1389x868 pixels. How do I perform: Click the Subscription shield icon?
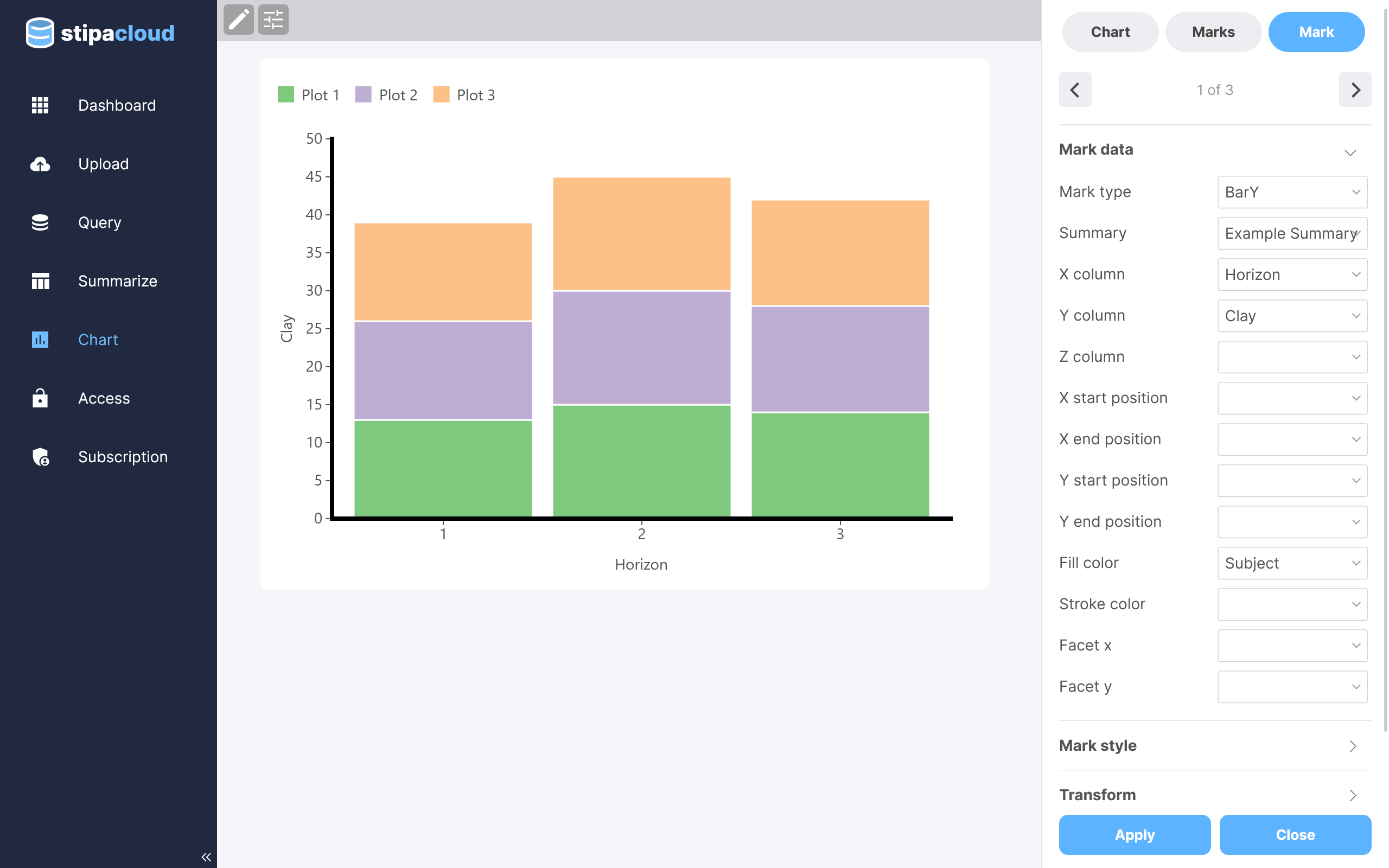40,457
